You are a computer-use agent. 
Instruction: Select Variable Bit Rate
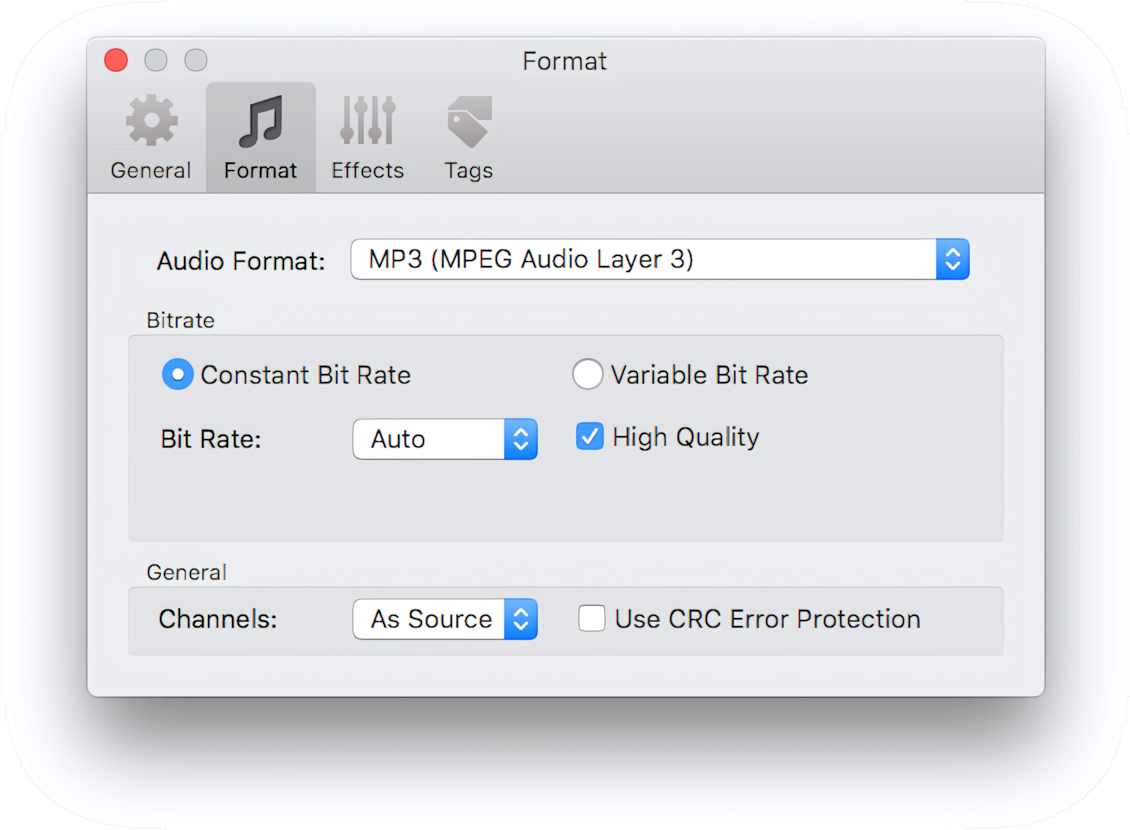pyautogui.click(x=588, y=374)
